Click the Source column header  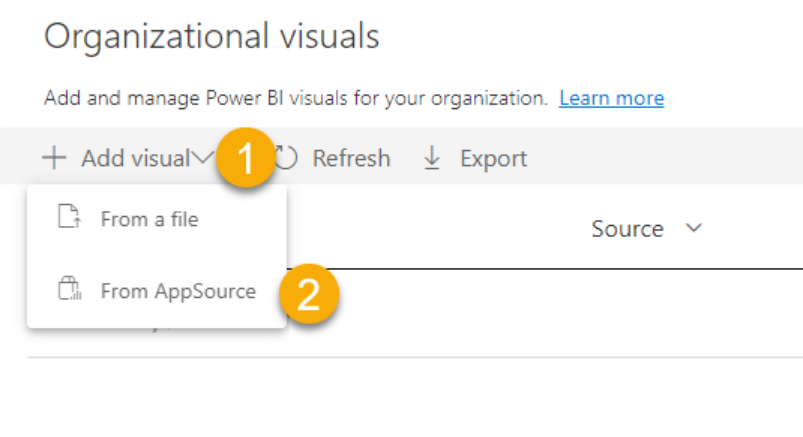[x=627, y=228]
